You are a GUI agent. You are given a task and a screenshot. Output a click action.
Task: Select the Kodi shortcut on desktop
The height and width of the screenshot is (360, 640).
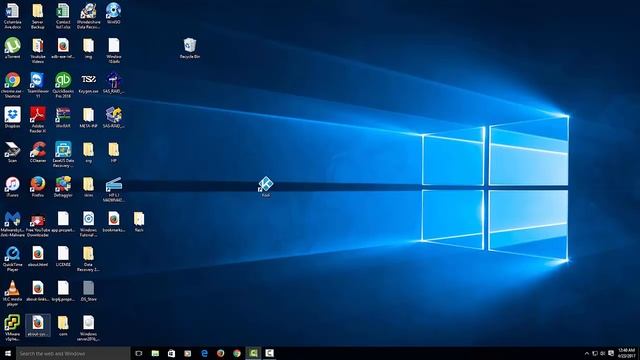tap(266, 187)
